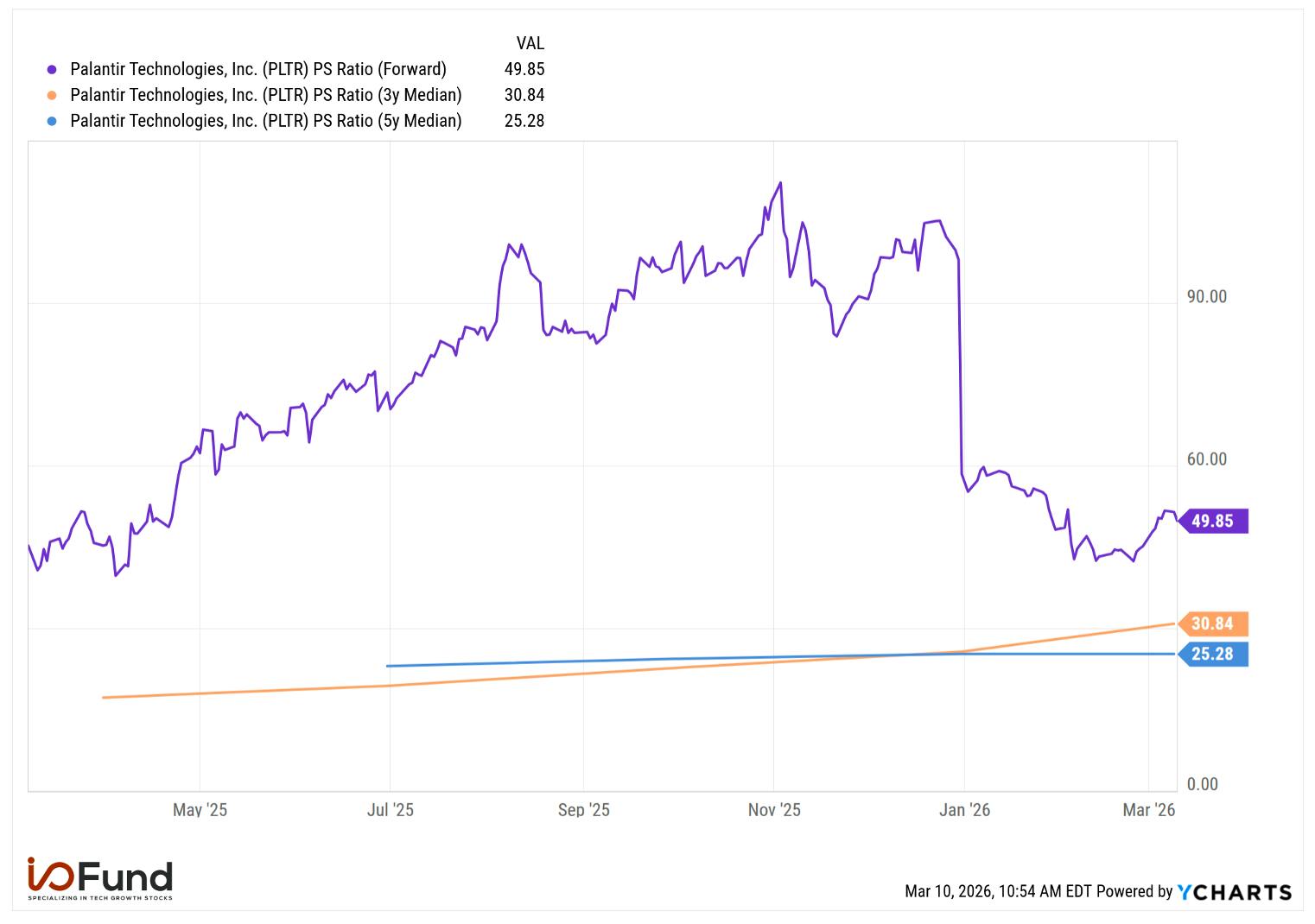Click the 25.28 value in the legend table
Image resolution: width=1315 pixels, height=924 pixels.
524,121
